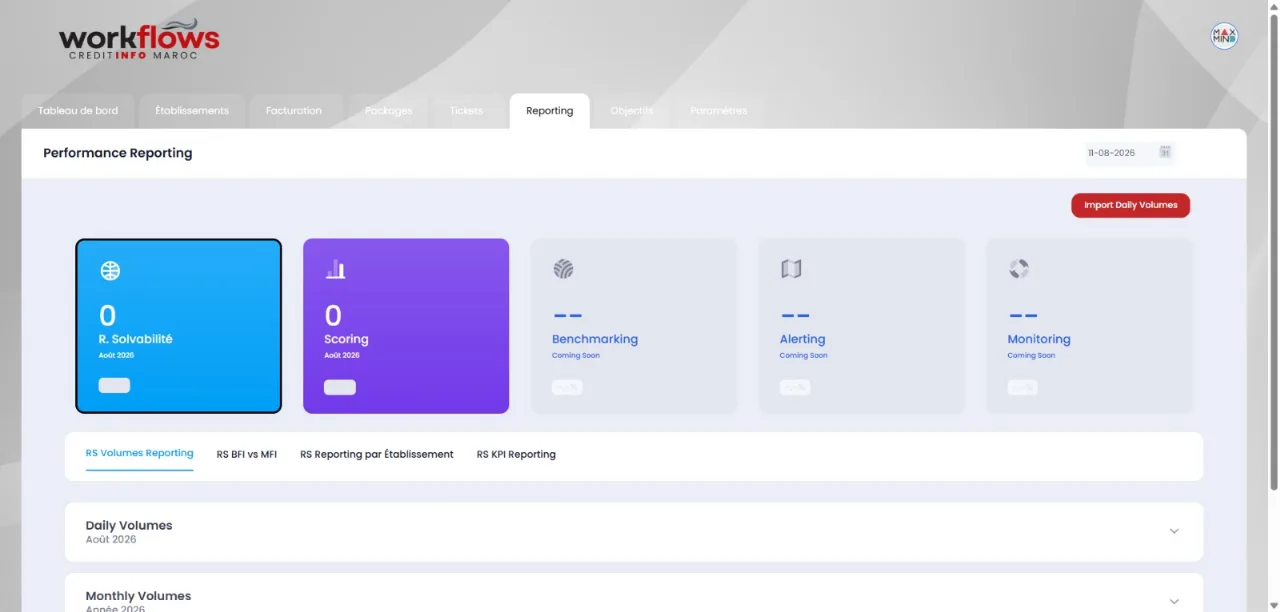Click the percentage badge on R. Solvabilité card

114,386
